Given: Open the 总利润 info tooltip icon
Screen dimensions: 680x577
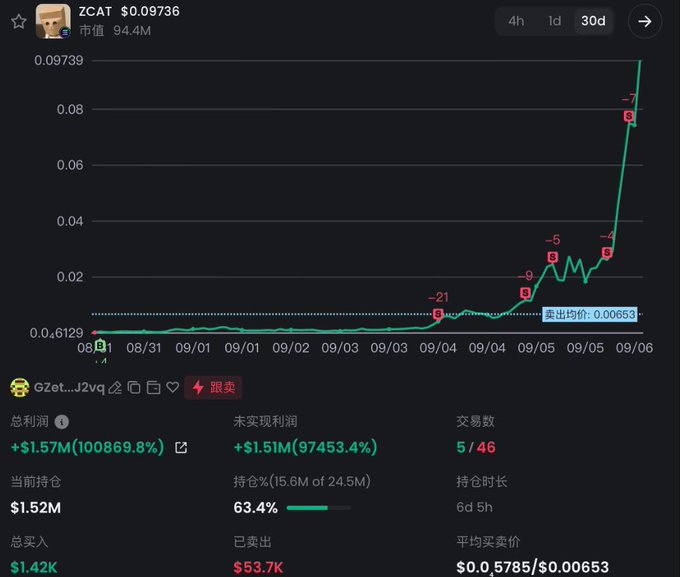Looking at the screenshot, I should pyautogui.click(x=62, y=422).
